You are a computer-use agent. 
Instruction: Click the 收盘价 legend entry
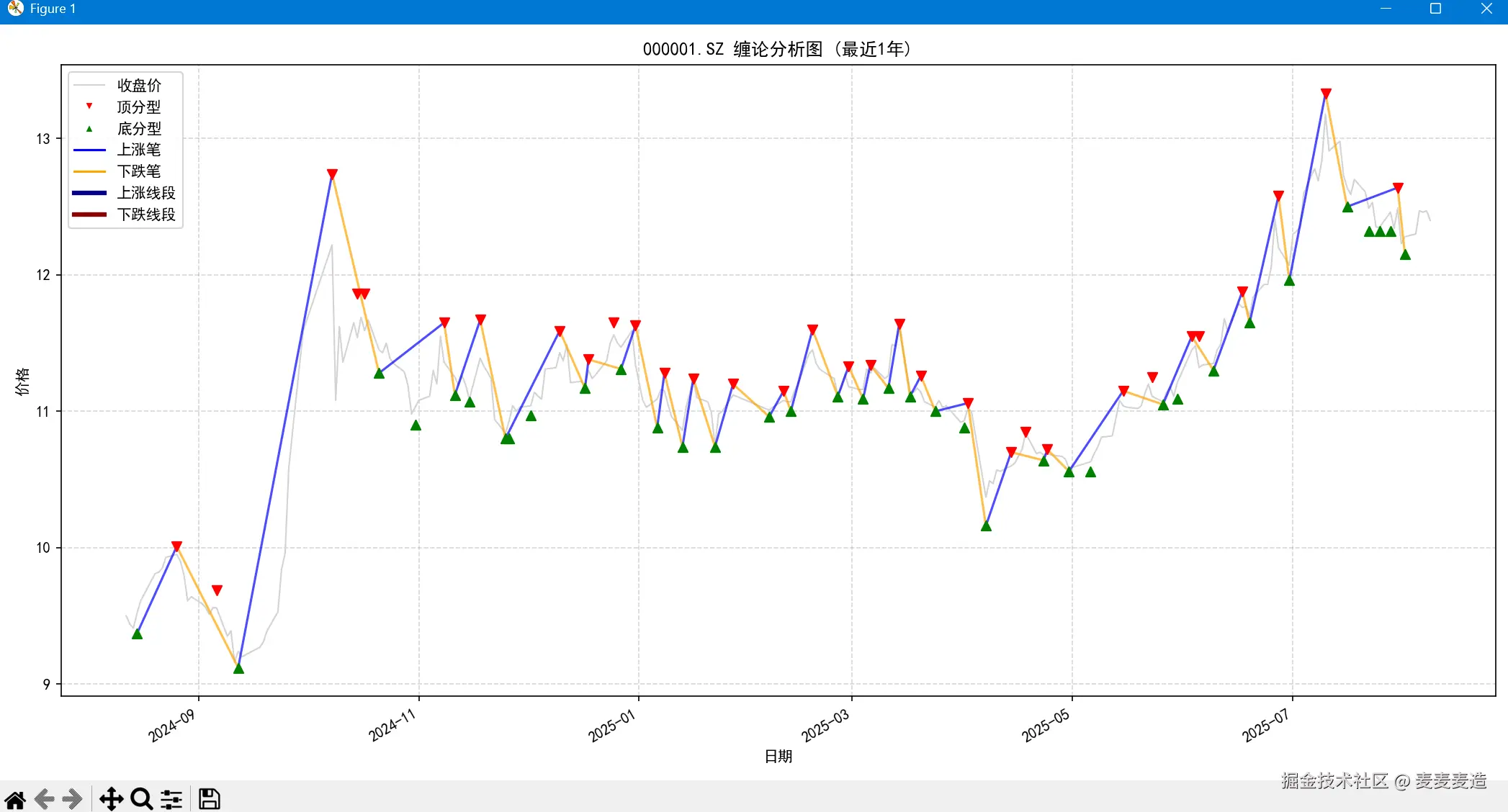pos(139,86)
